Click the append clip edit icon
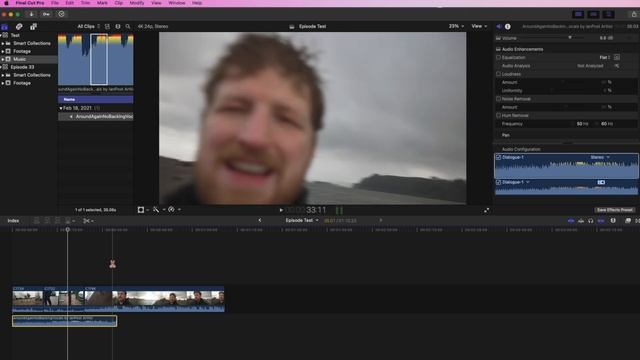The image size is (640, 360). coord(58,221)
